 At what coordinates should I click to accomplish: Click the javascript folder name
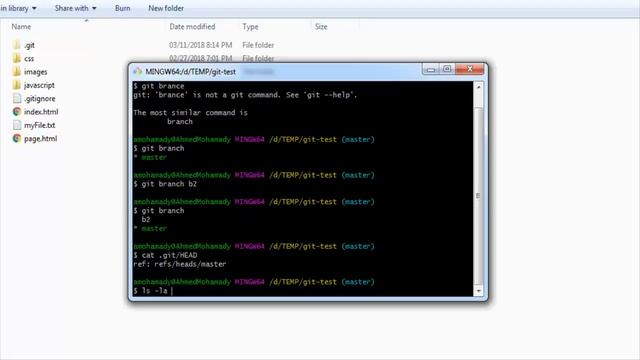[x=39, y=85]
